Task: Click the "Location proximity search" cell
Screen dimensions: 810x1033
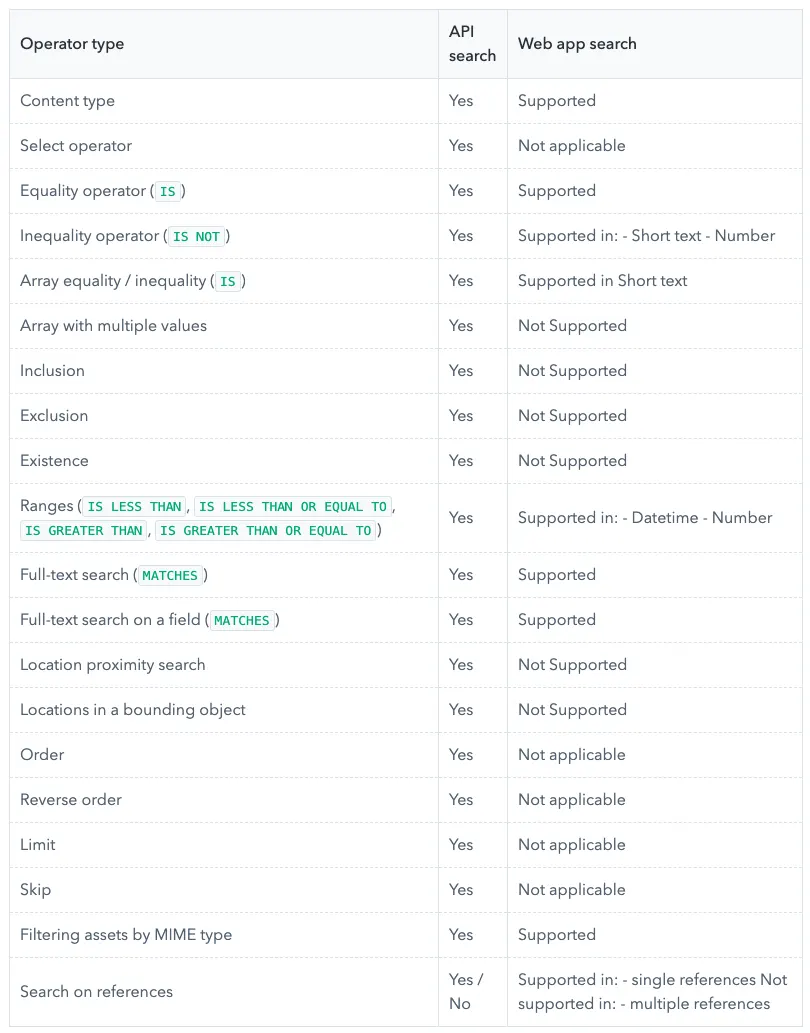Action: (112, 665)
